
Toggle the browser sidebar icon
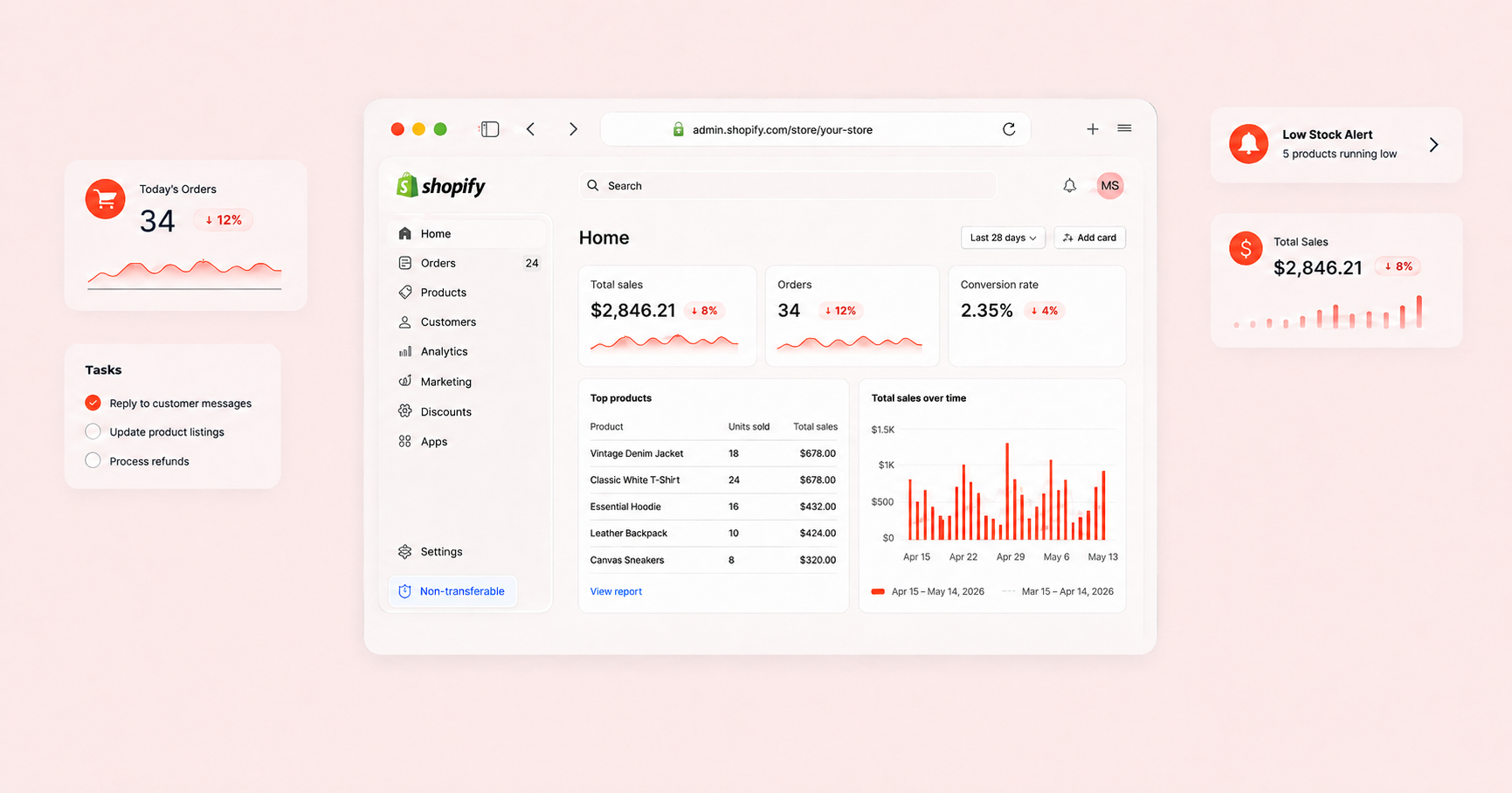pos(489,129)
